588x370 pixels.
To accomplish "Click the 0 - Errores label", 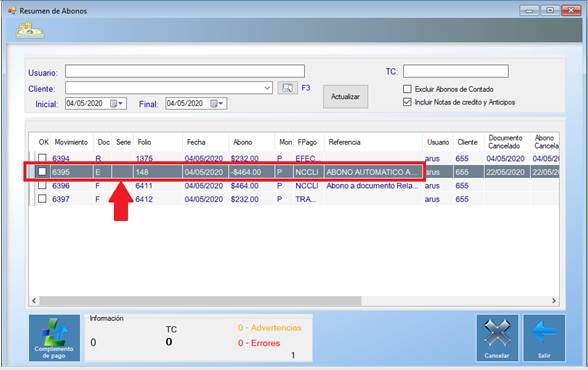I will click(259, 343).
